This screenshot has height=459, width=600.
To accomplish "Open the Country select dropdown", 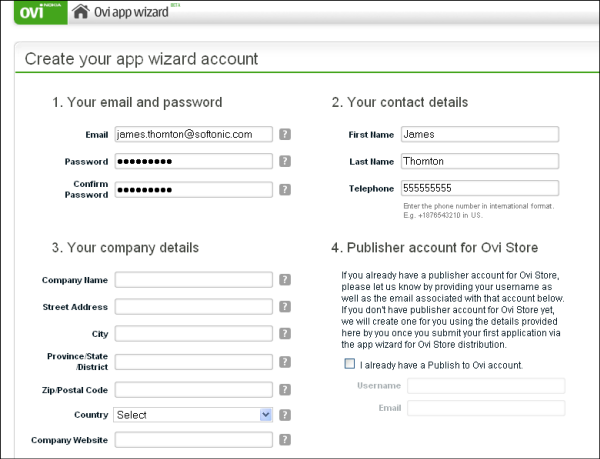I will (194, 414).
